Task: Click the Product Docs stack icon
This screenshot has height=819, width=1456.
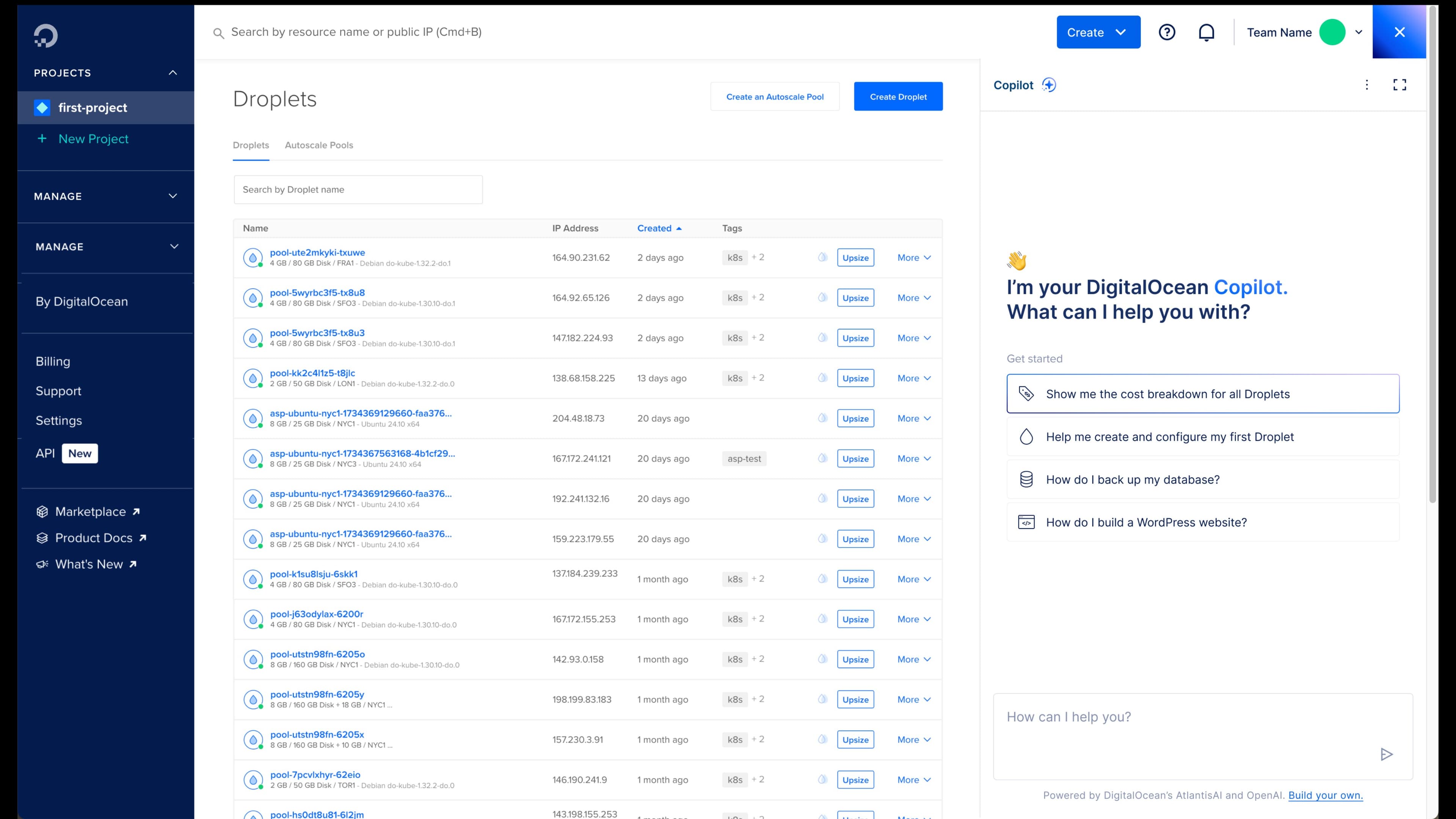Action: coord(42,538)
